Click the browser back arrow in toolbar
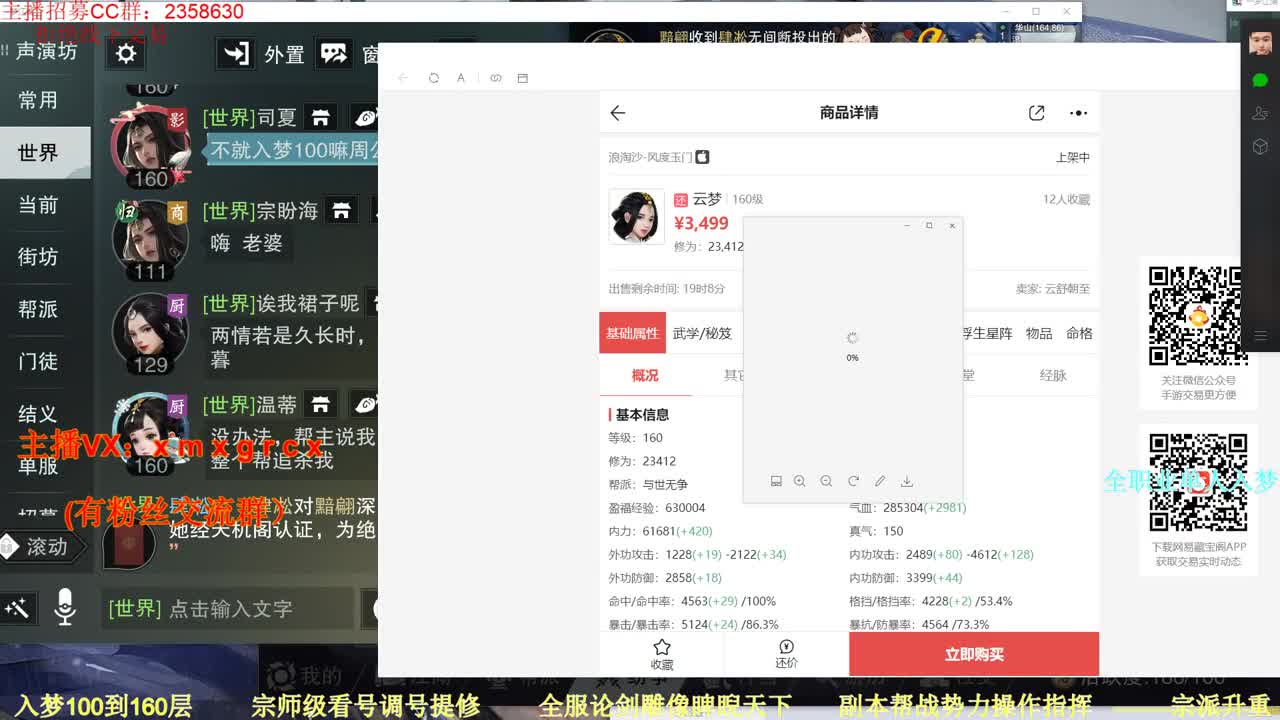 click(403, 78)
